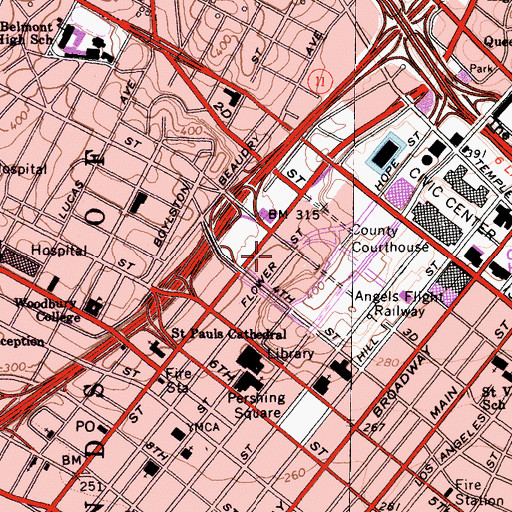Click the 2D street label
Screen dimensions: 512x512
(223, 110)
